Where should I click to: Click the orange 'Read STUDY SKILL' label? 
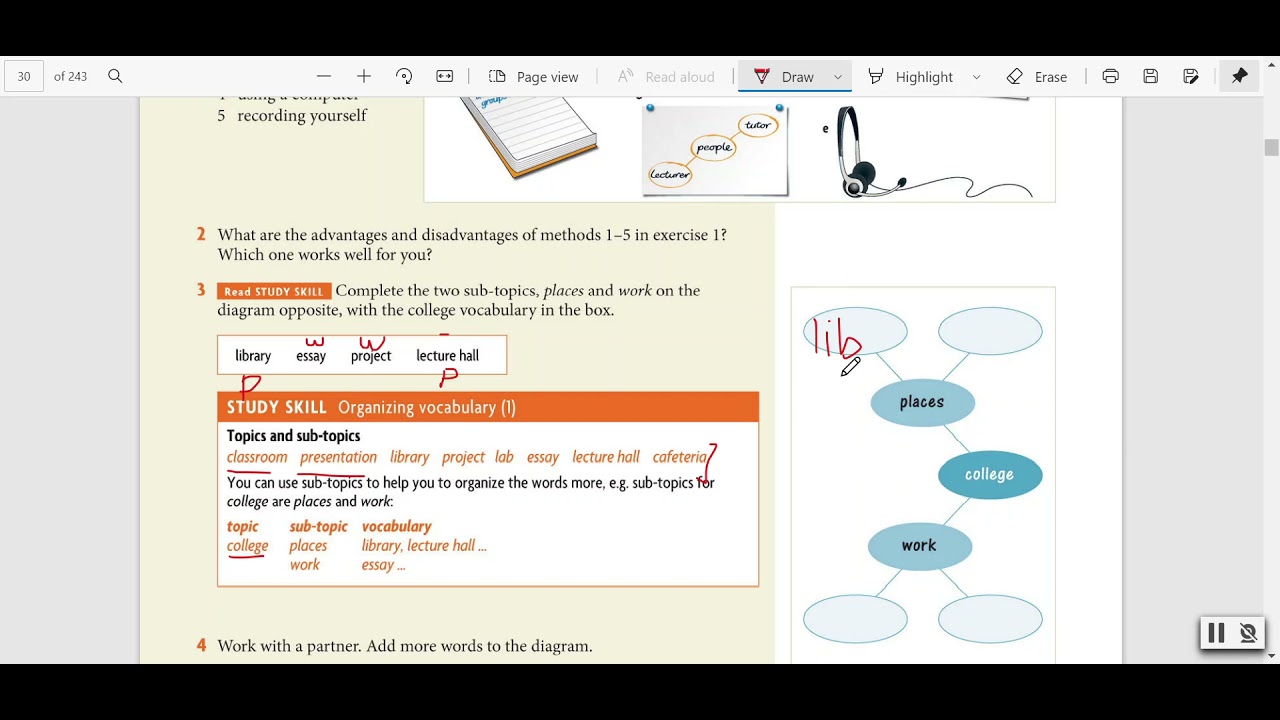click(x=273, y=291)
